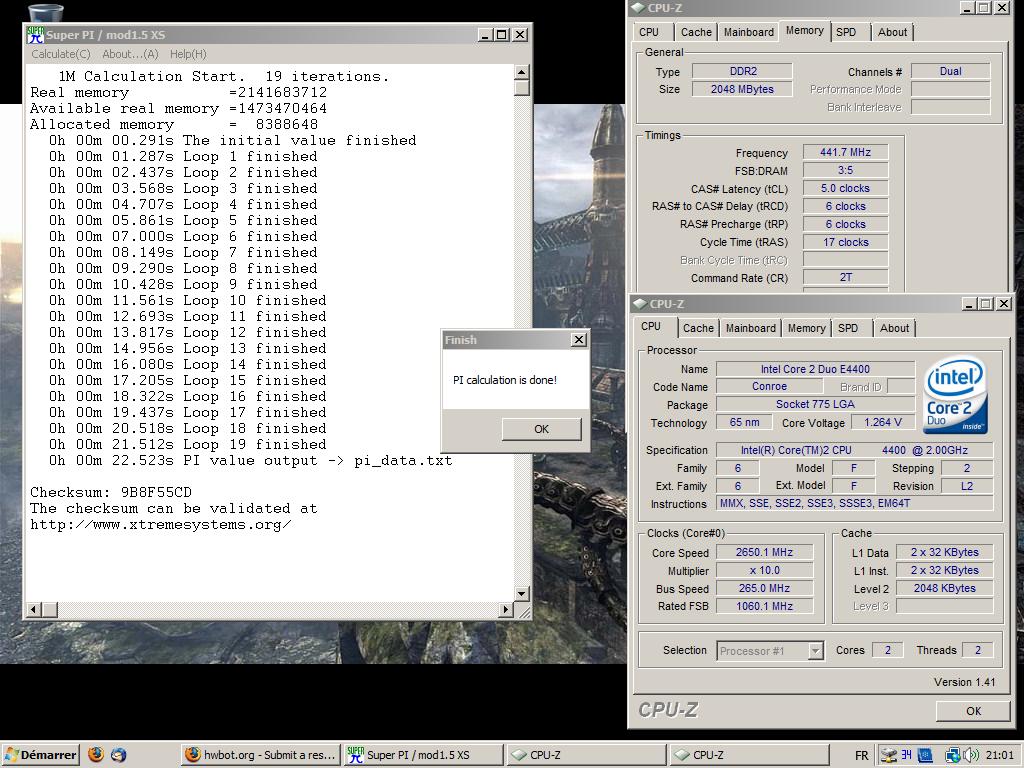Screen dimensions: 1024x768
Task: Close the Finish dialog with its X
Action: coord(579,340)
